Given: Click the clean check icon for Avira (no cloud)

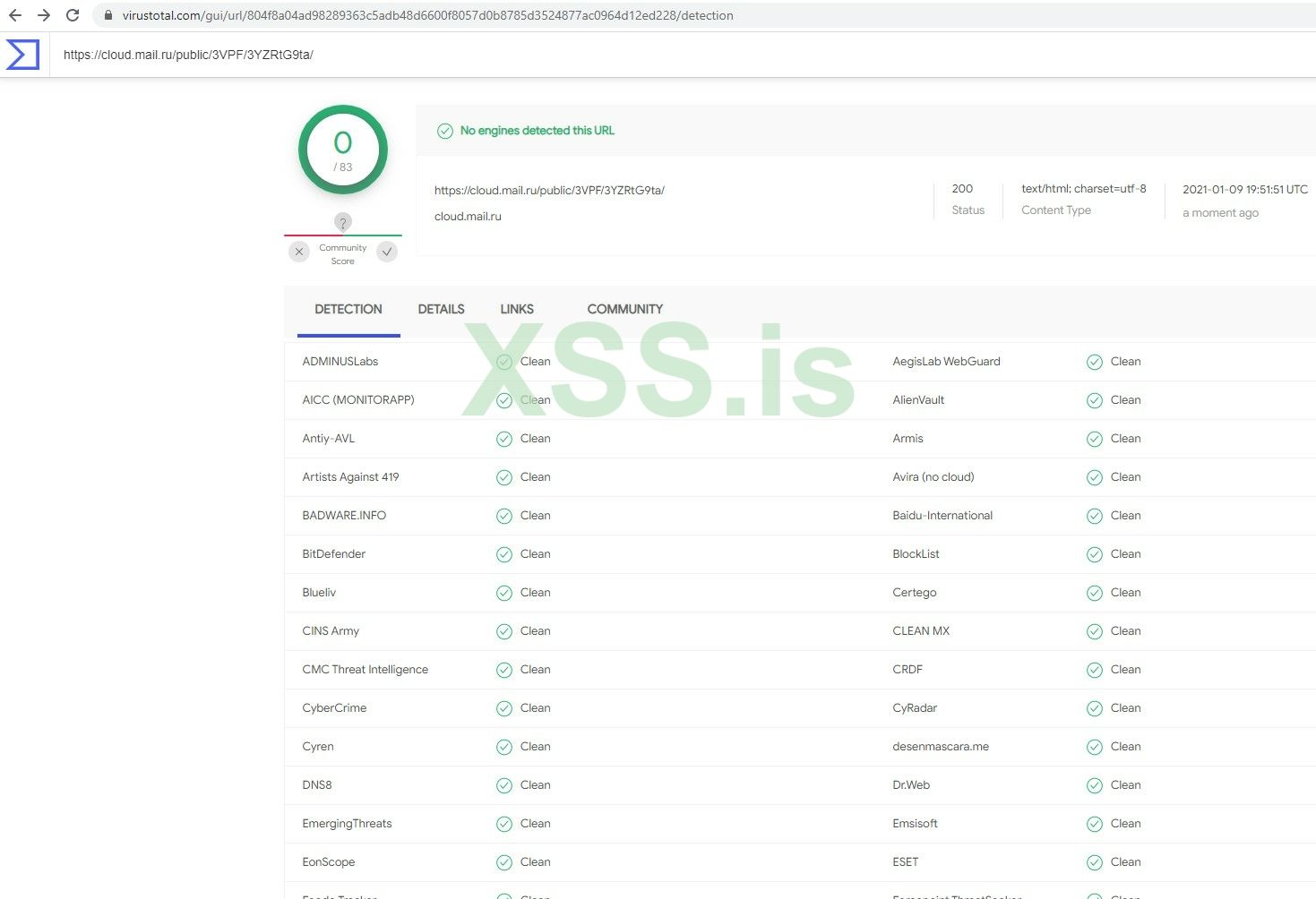Looking at the screenshot, I should (x=1095, y=478).
